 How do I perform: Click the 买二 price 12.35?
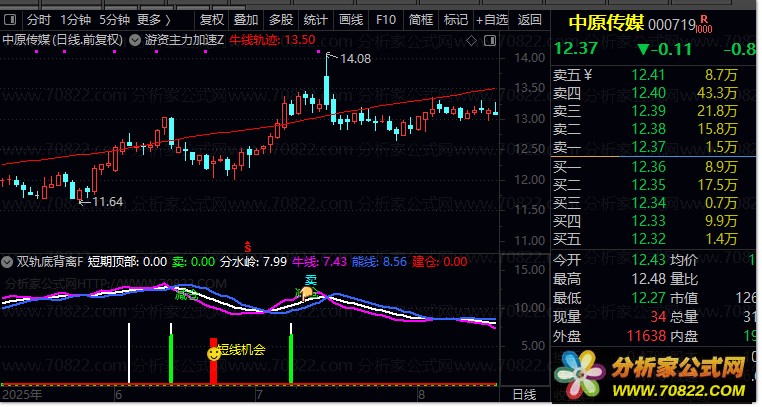[x=648, y=185]
